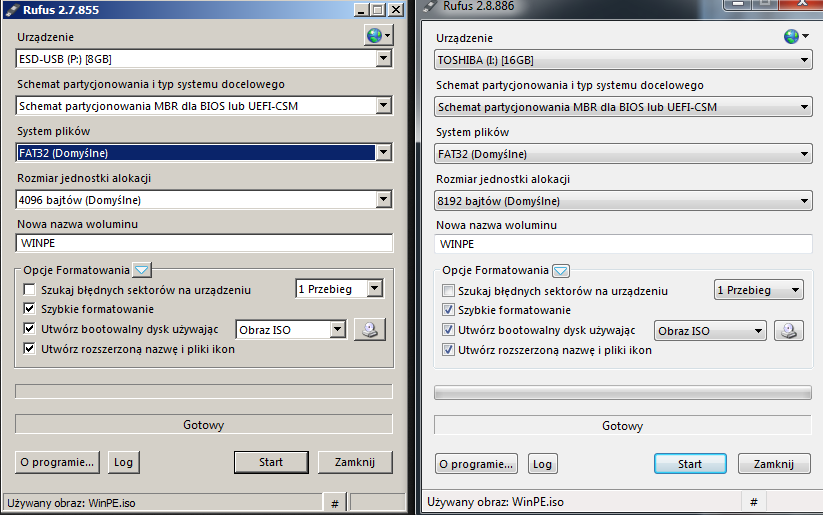
Task: Enable bad sector check in Rufus 2.8.886
Action: click(x=448, y=291)
